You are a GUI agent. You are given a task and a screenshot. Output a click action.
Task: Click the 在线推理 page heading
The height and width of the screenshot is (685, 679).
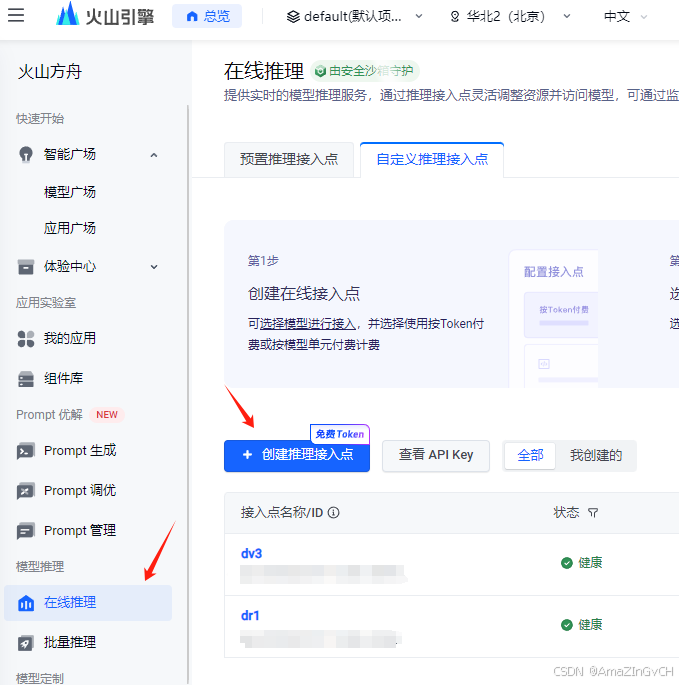[263, 71]
